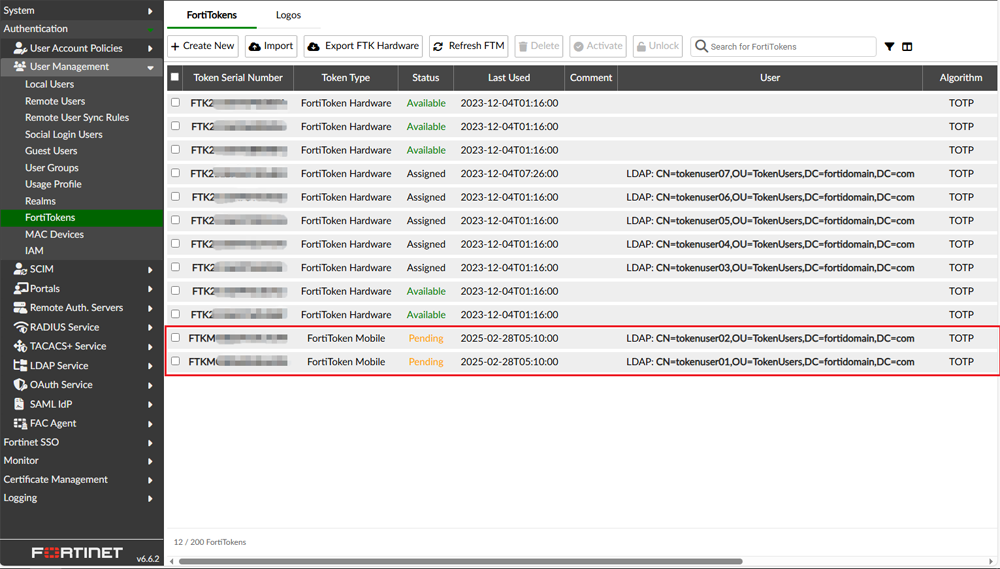Click the RADIUS Service sidebar icon
The image size is (1000, 569).
[20, 327]
